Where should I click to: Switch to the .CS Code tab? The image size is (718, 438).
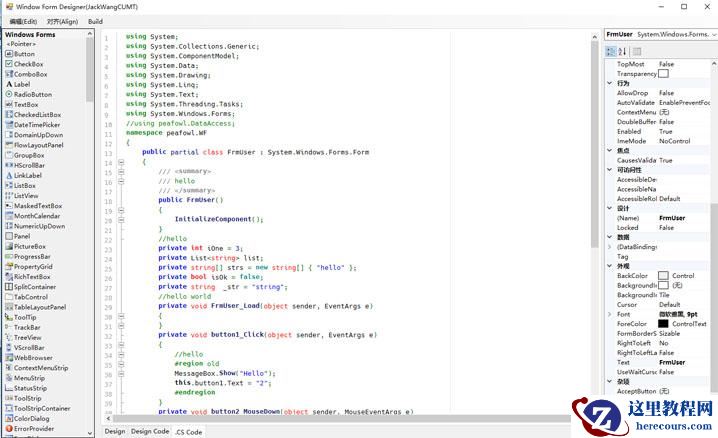point(189,432)
